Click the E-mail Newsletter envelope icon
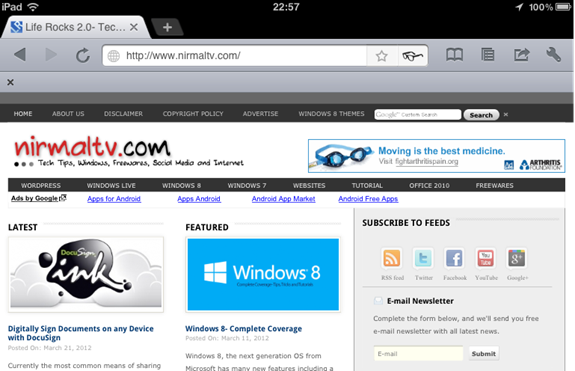Screen dimensions: 575x371 [378, 301]
